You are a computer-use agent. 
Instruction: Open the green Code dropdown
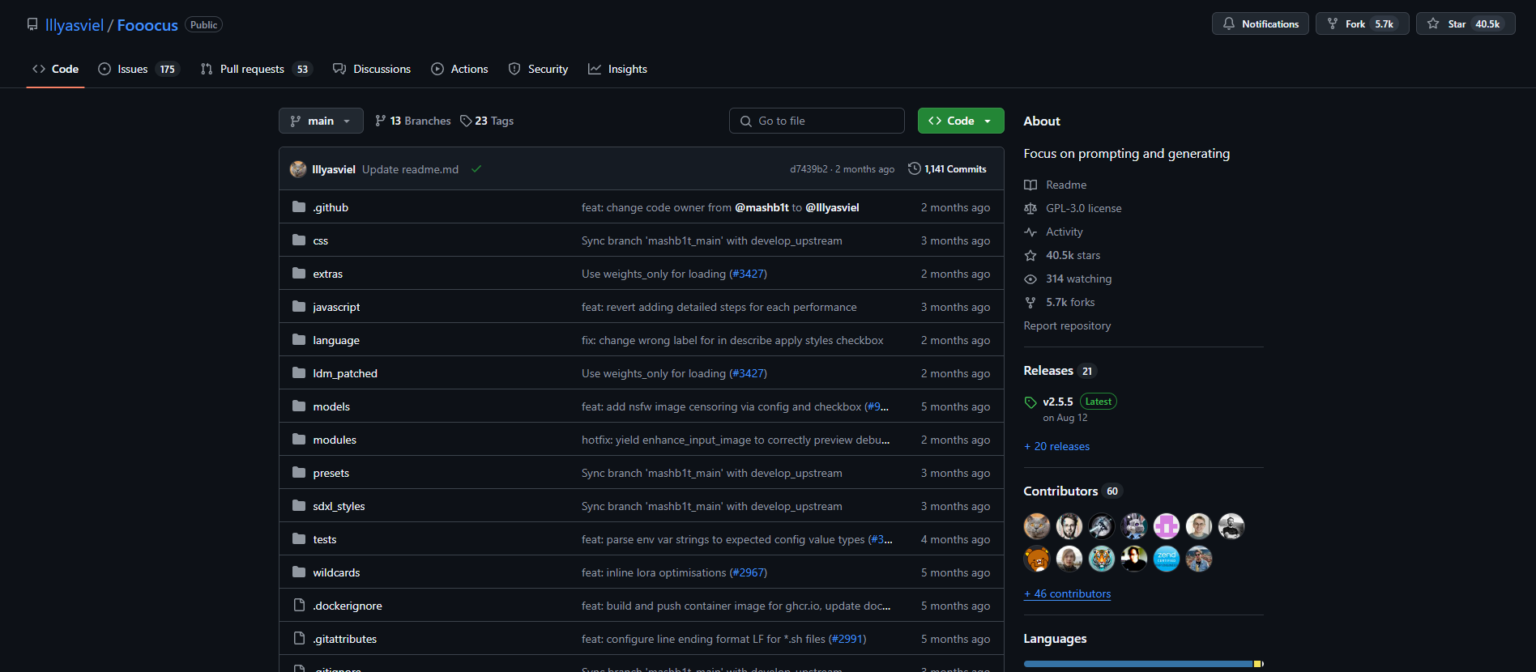coord(960,120)
